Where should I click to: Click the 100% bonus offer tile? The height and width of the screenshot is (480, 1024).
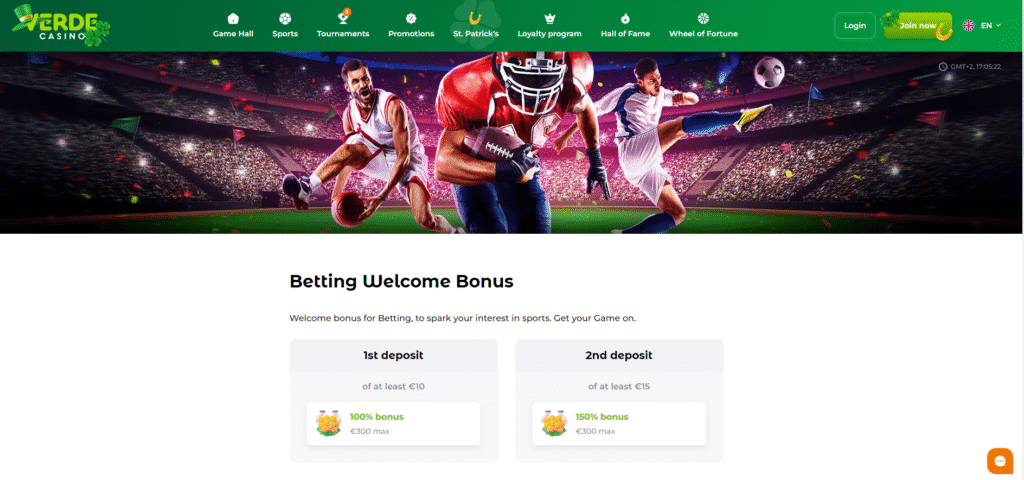pyautogui.click(x=394, y=424)
